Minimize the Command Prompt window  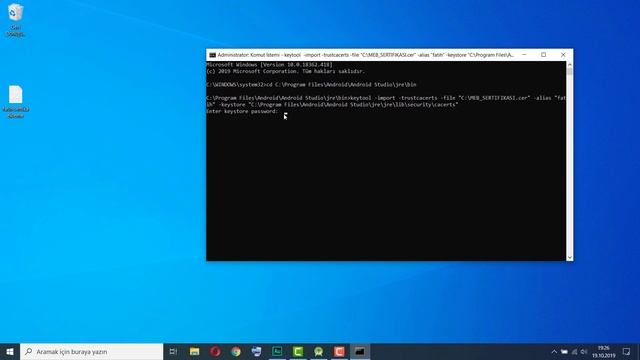(x=524, y=55)
